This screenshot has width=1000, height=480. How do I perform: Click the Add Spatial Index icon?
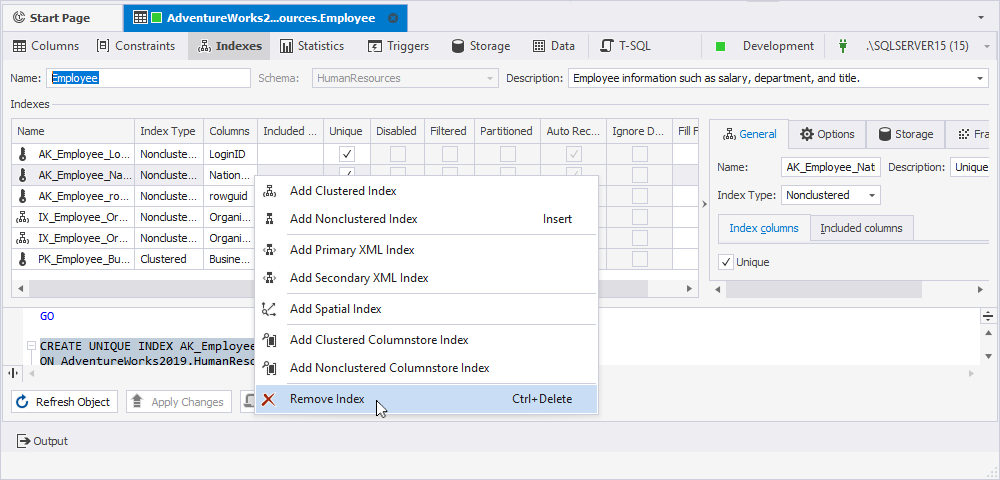[269, 309]
